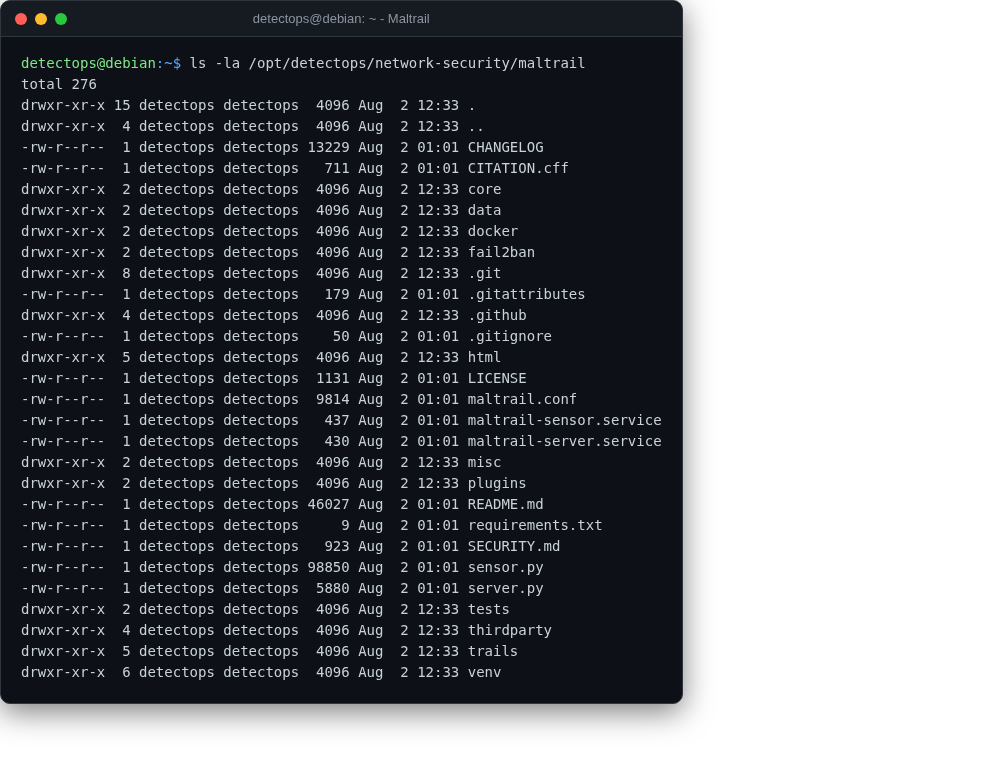
Task: Click the window title 'detectops@debian: ~ - Maltrail'
Action: (341, 19)
